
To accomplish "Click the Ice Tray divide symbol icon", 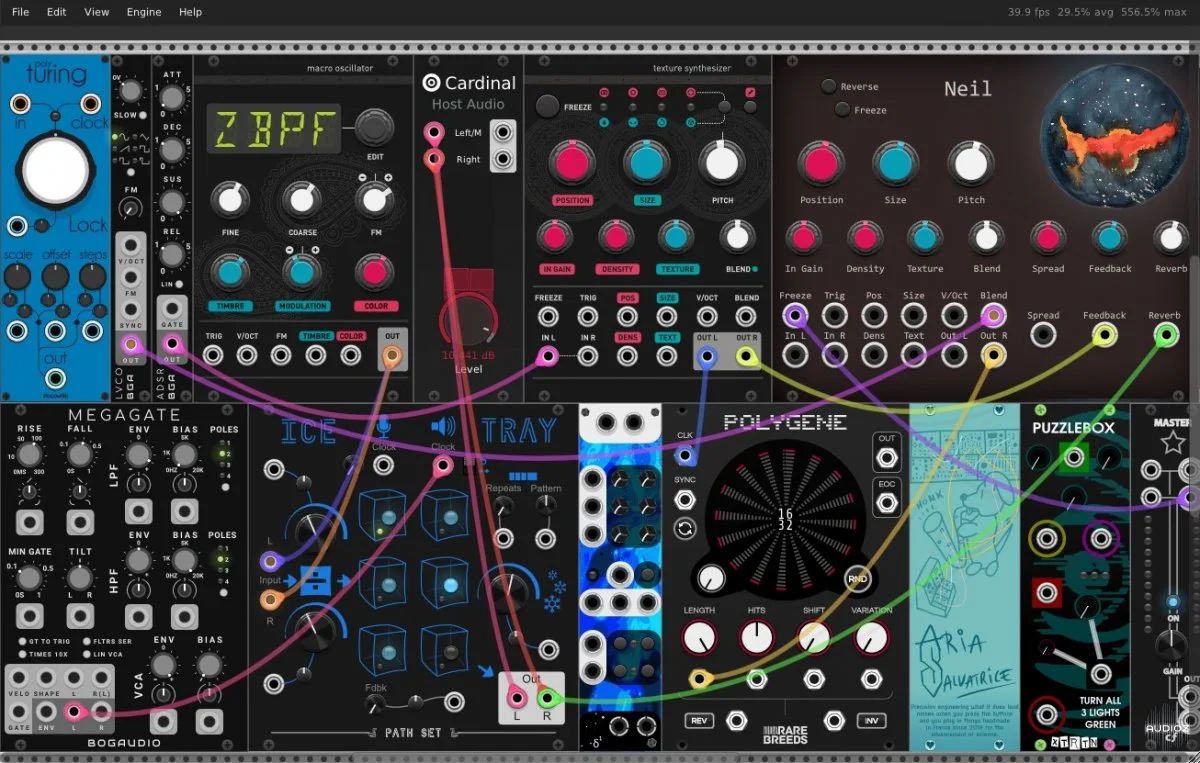I will point(315,579).
